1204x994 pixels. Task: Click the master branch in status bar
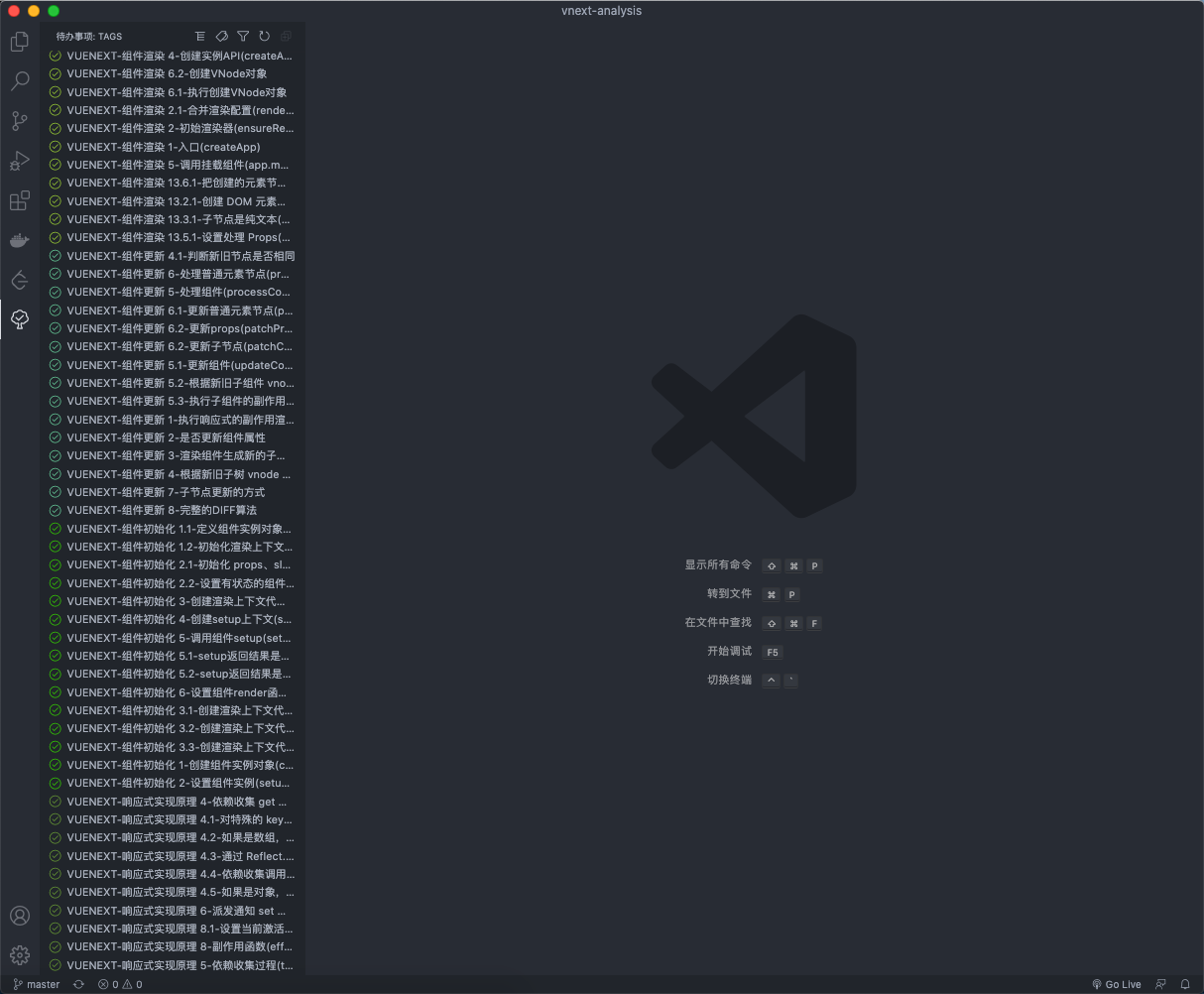37,984
